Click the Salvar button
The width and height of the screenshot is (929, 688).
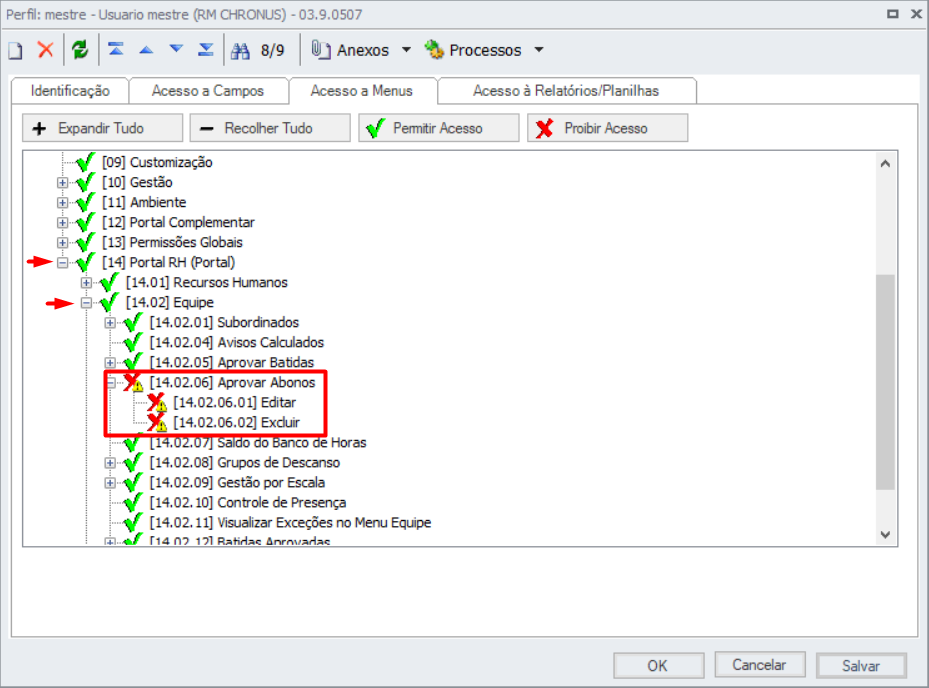861,665
